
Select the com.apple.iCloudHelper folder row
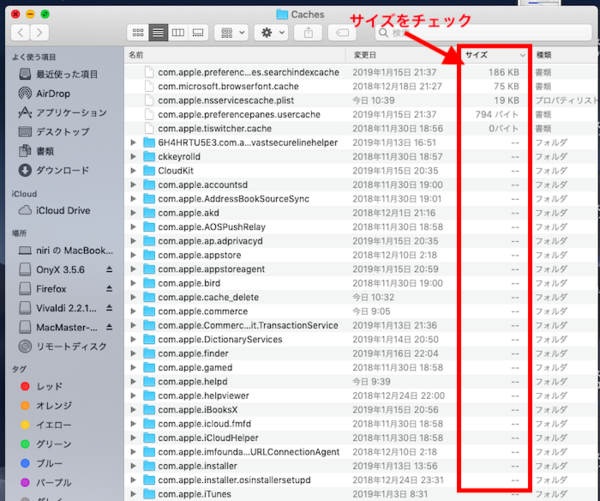point(360,438)
